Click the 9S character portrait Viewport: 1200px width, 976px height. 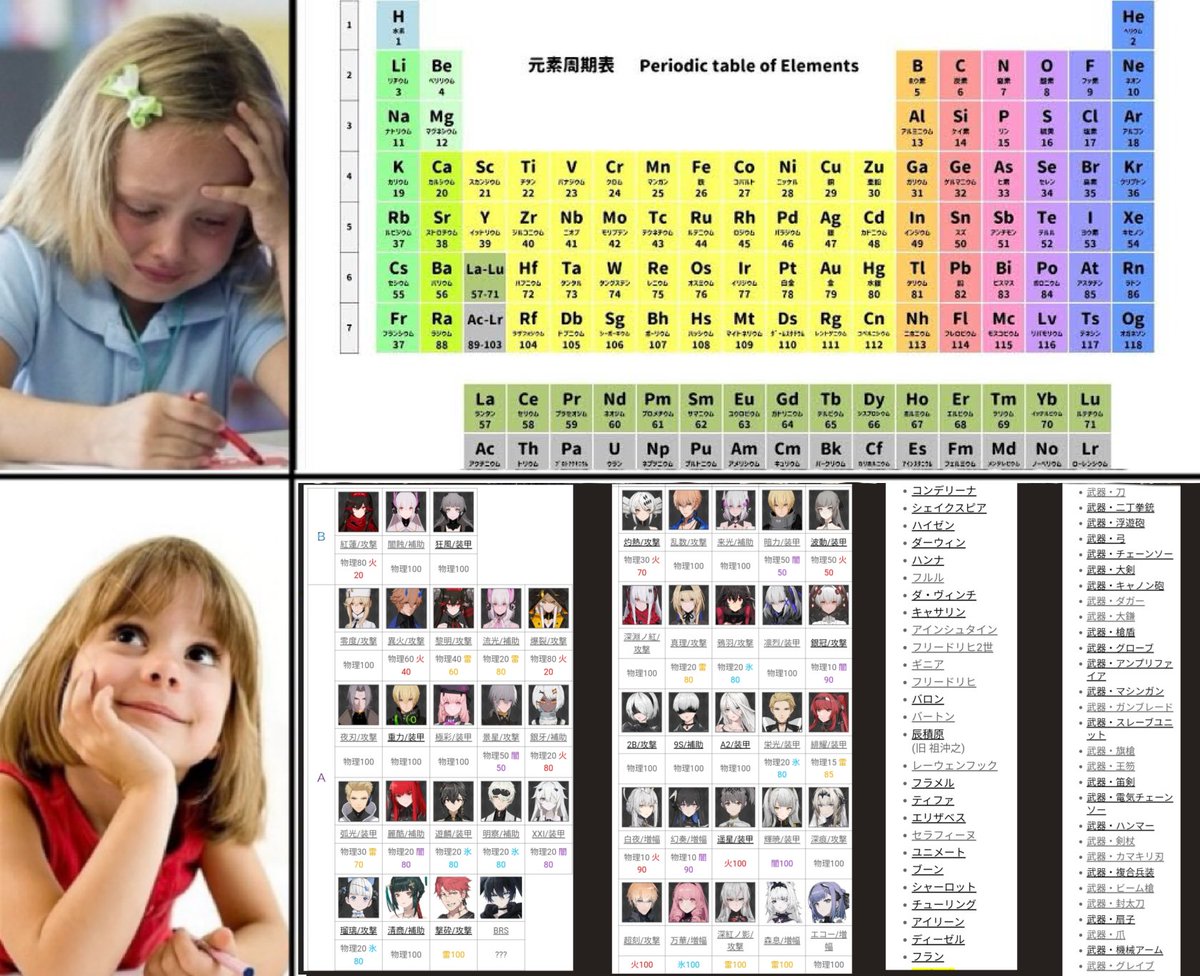coord(689,712)
